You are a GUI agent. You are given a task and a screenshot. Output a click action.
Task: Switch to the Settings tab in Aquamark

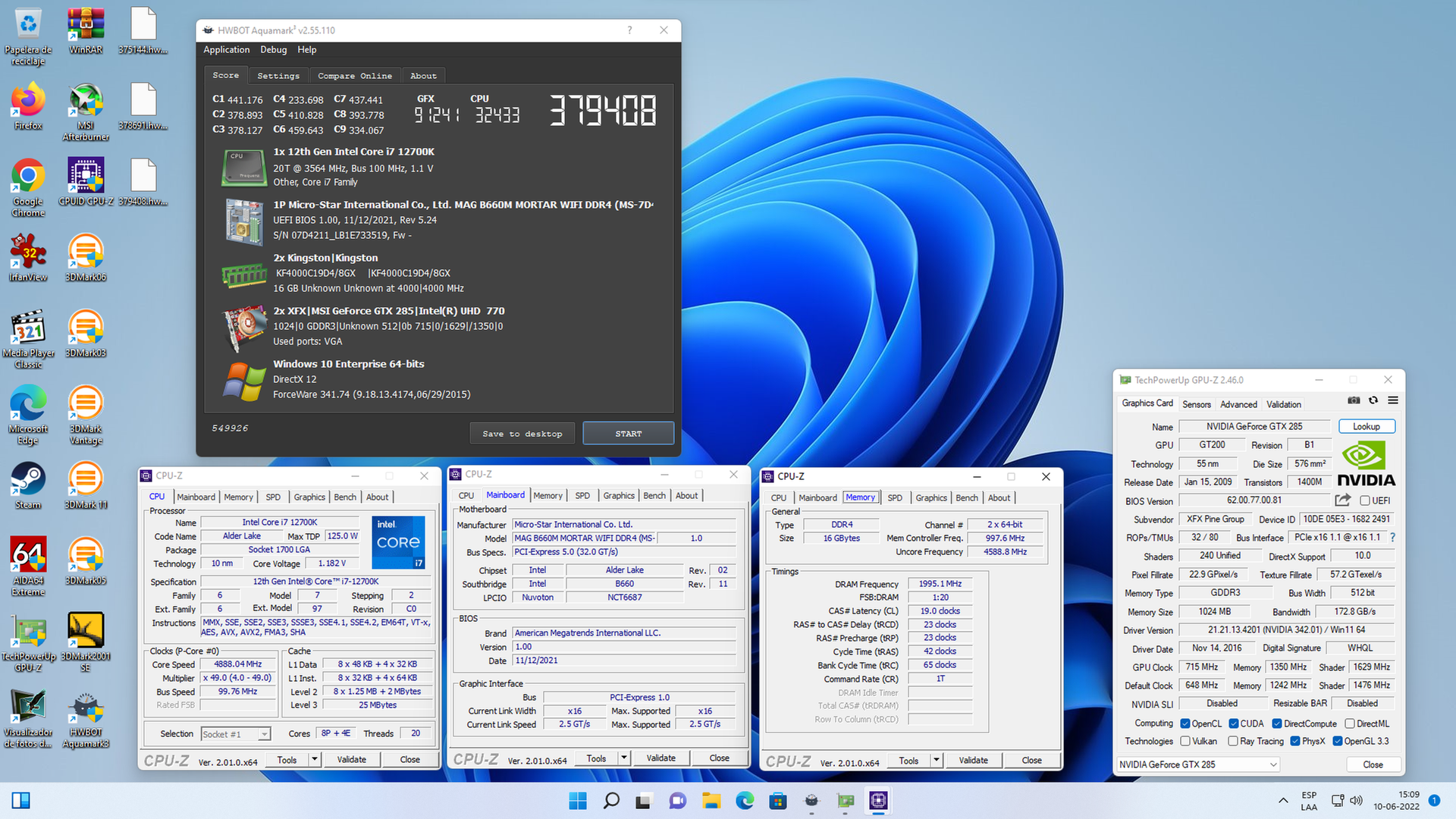pyautogui.click(x=278, y=76)
